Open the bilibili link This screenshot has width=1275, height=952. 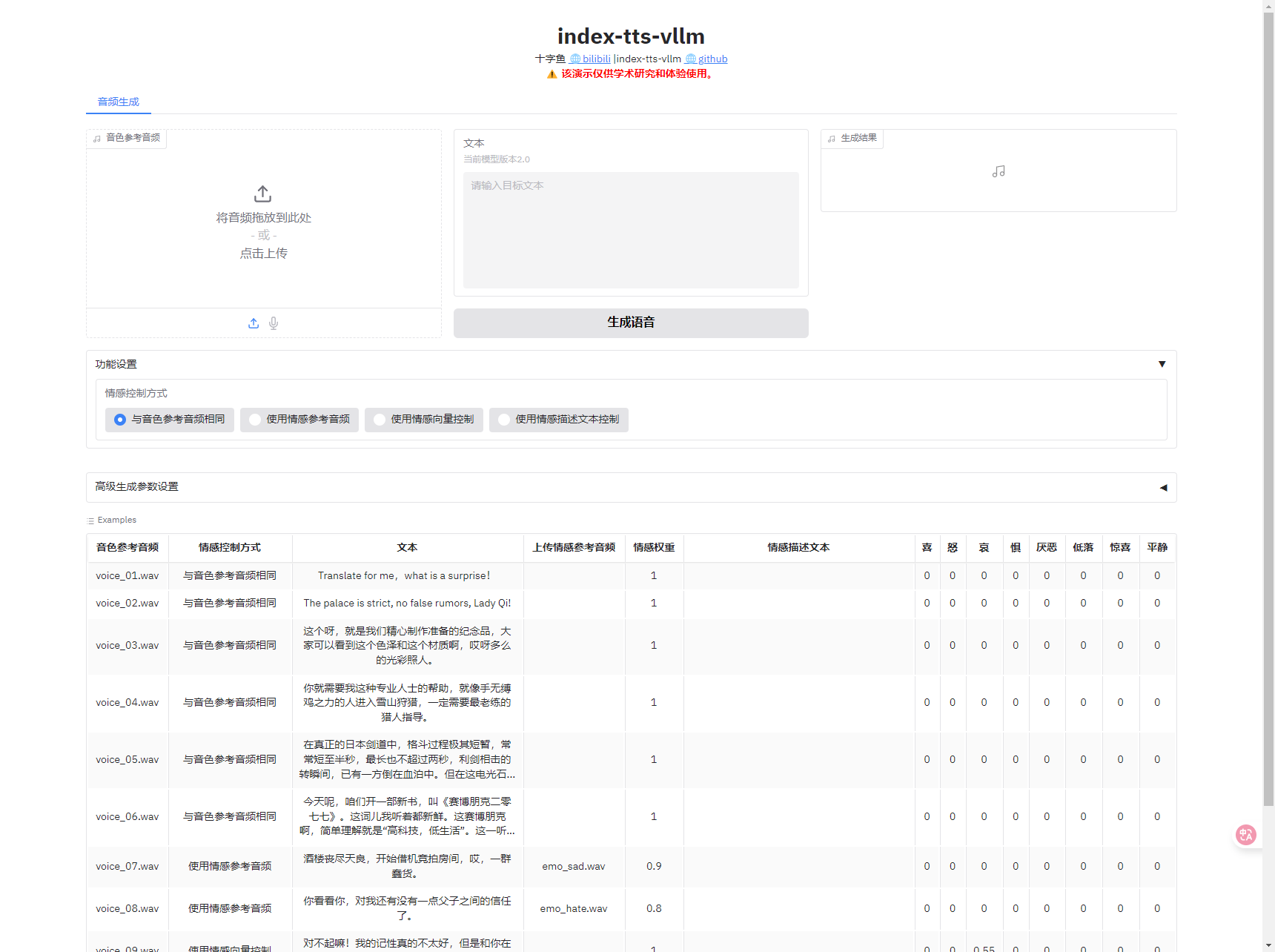[x=596, y=59]
